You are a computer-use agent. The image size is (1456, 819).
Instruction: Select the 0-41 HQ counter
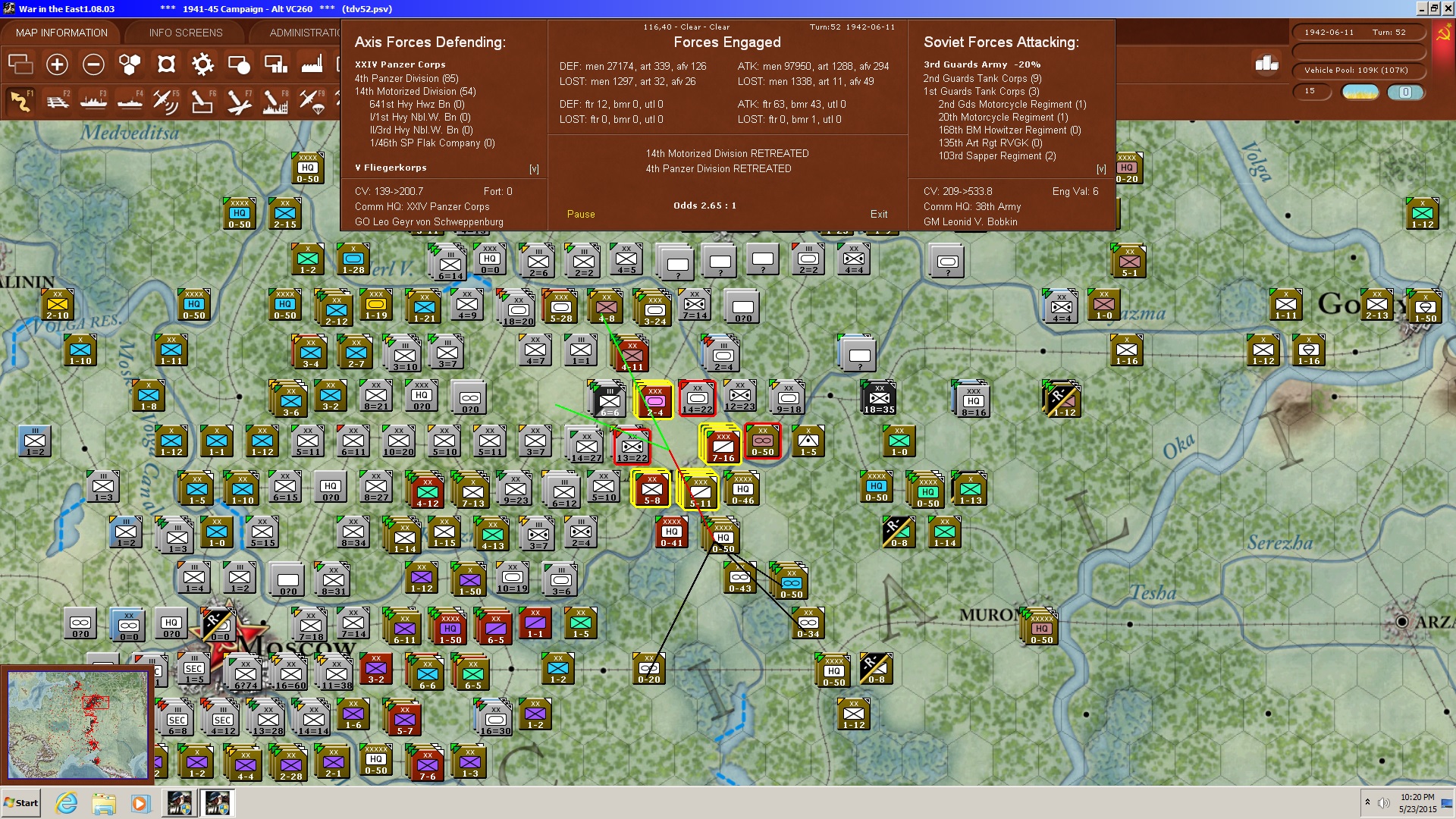tap(672, 532)
